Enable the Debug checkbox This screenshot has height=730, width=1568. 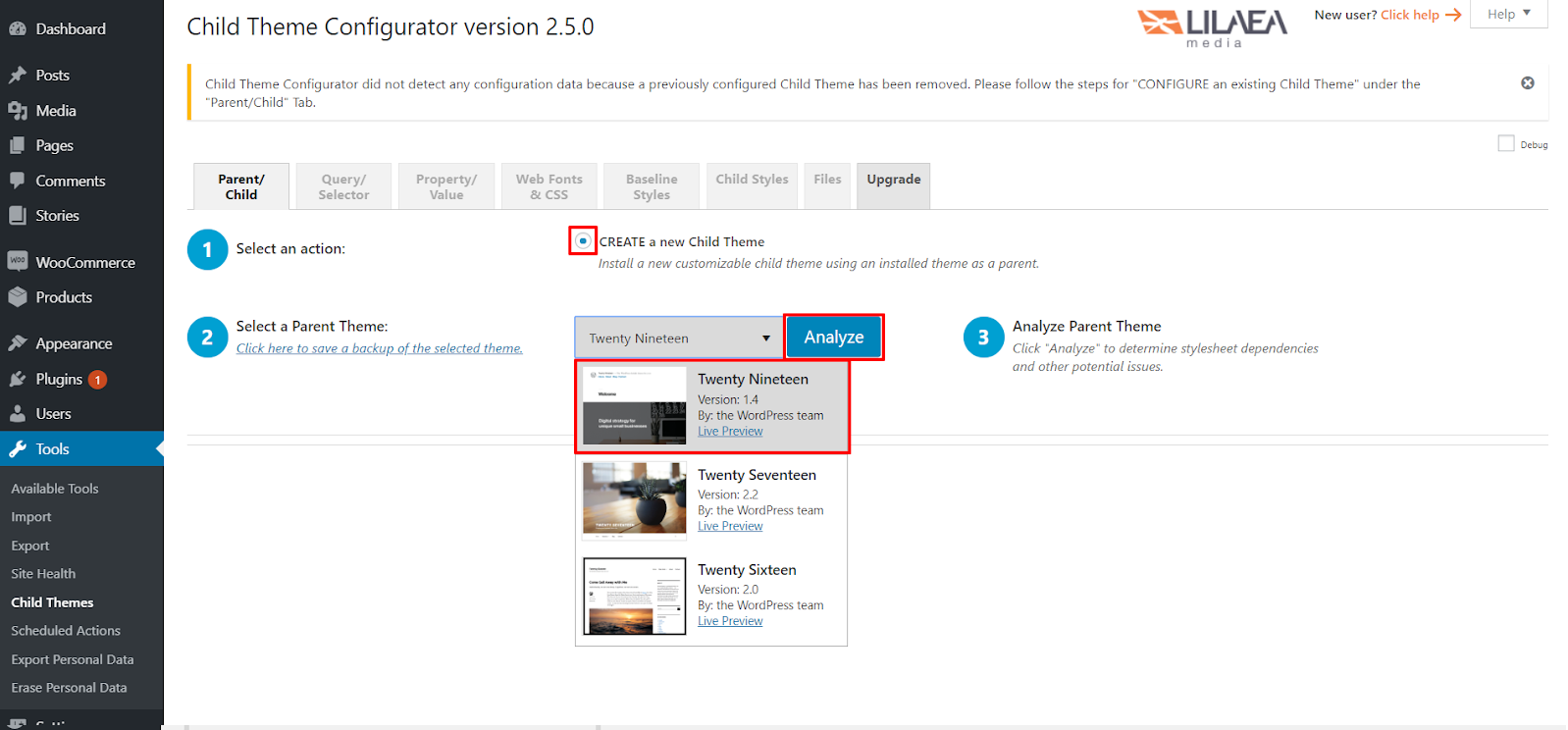tap(1506, 143)
